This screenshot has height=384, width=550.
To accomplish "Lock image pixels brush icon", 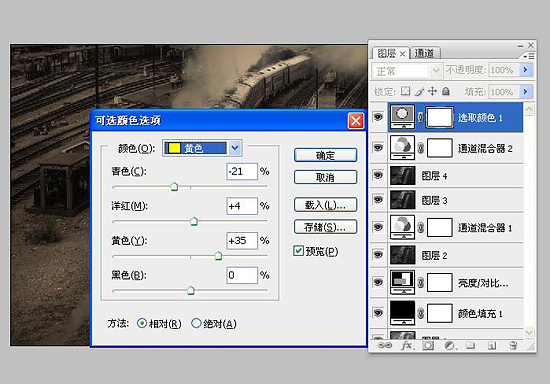I will pos(419,92).
